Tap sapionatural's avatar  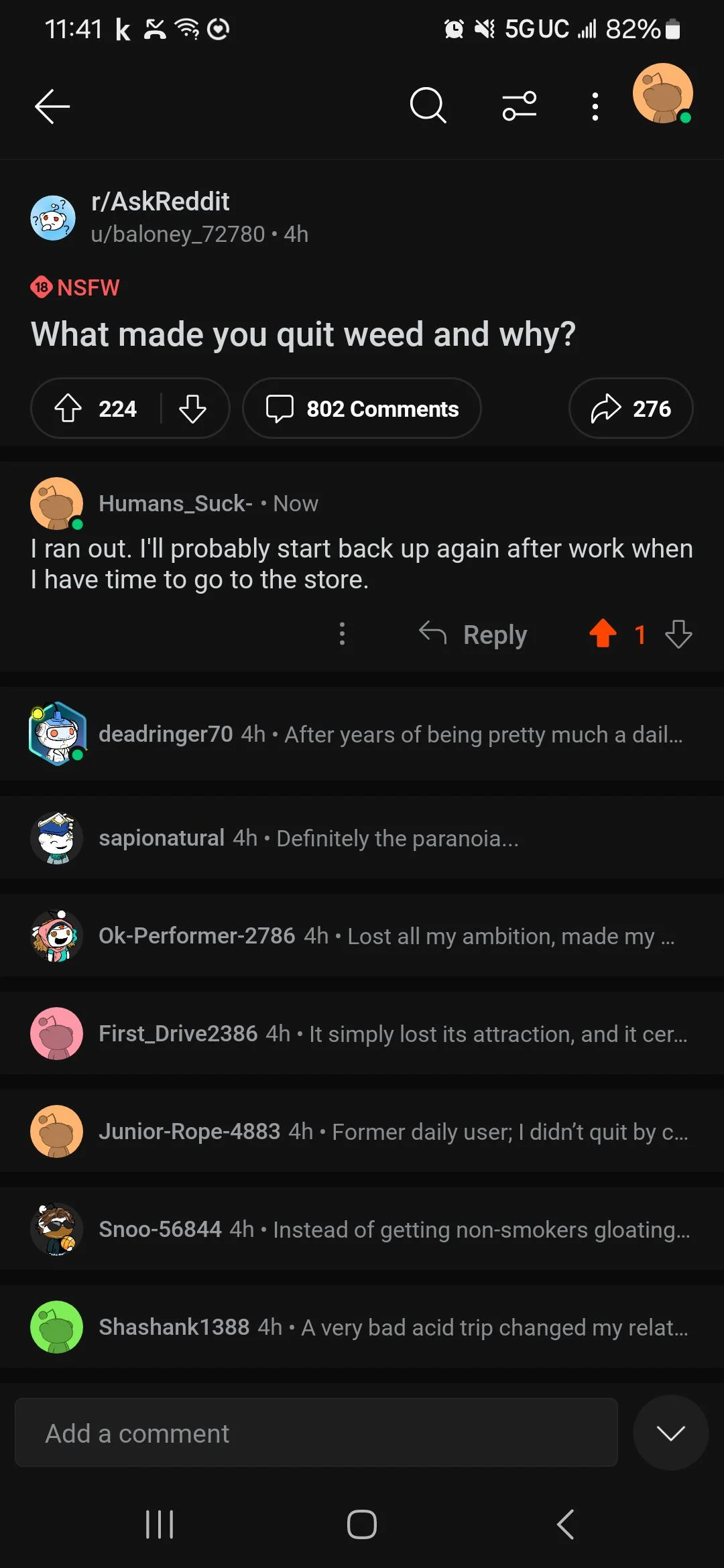(x=56, y=838)
